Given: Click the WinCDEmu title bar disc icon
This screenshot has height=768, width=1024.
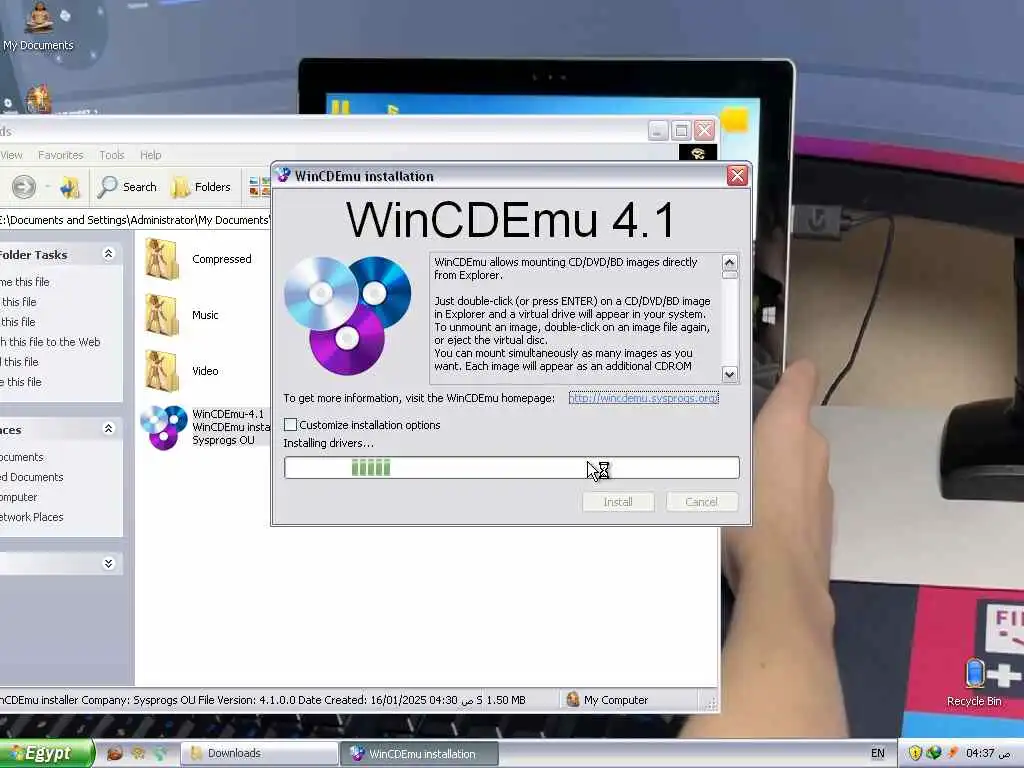Looking at the screenshot, I should pyautogui.click(x=283, y=176).
